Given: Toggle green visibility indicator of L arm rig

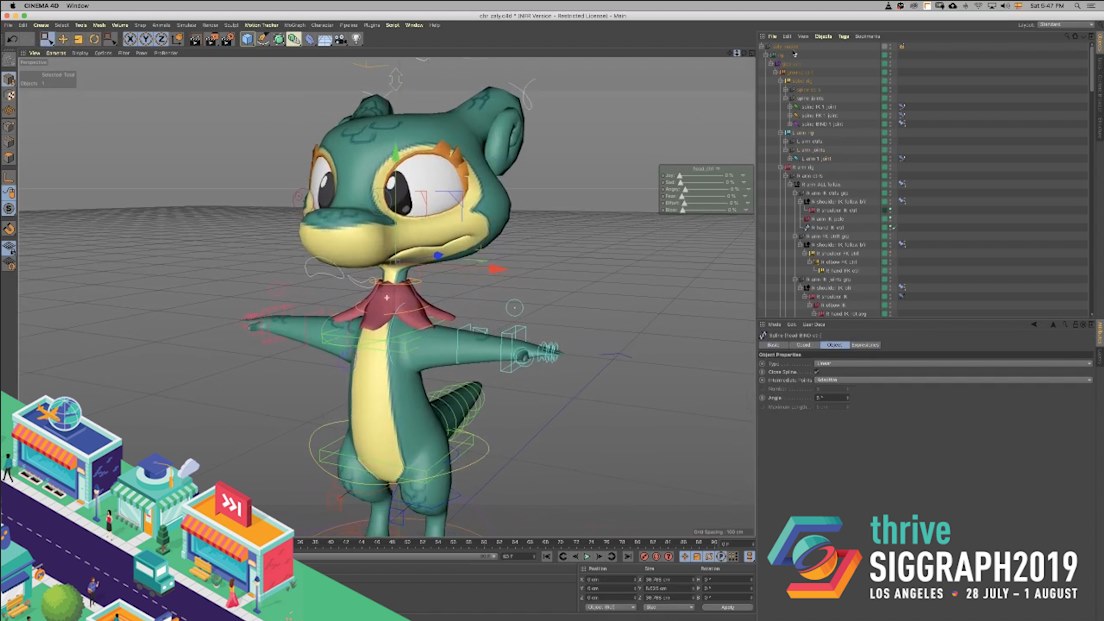Looking at the screenshot, I should point(885,132).
